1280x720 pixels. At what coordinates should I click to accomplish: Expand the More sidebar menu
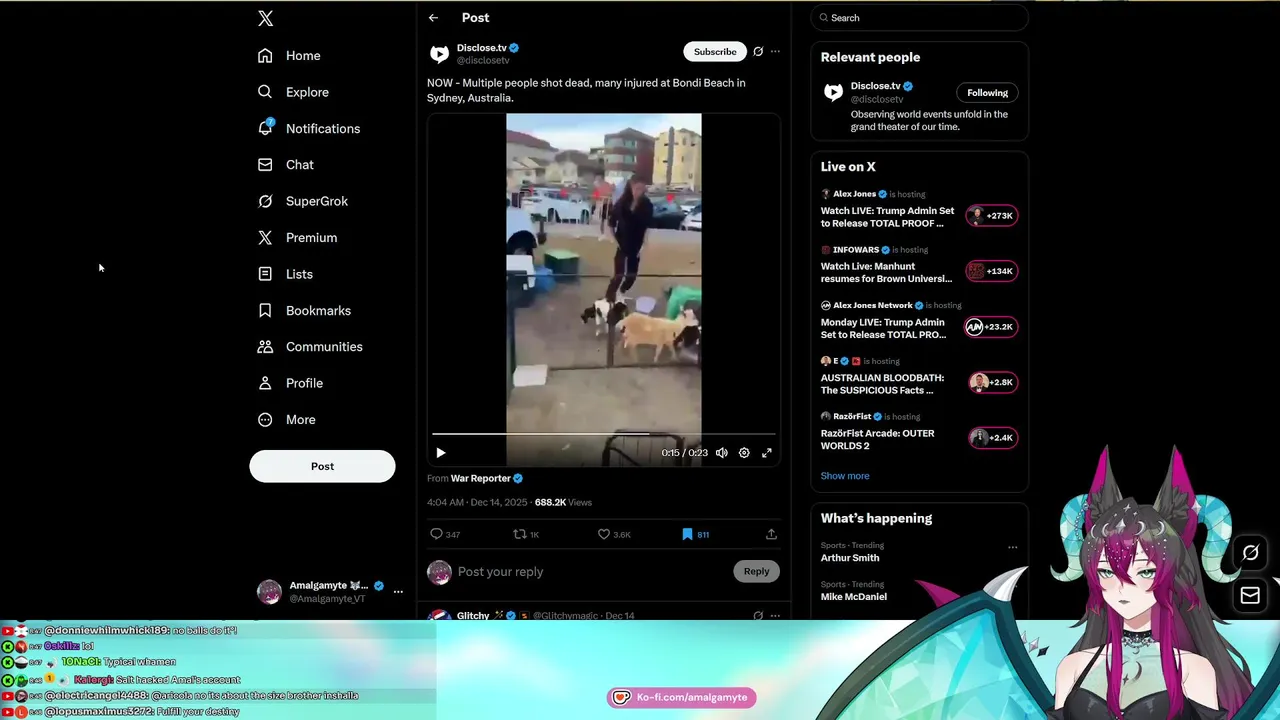click(286, 420)
